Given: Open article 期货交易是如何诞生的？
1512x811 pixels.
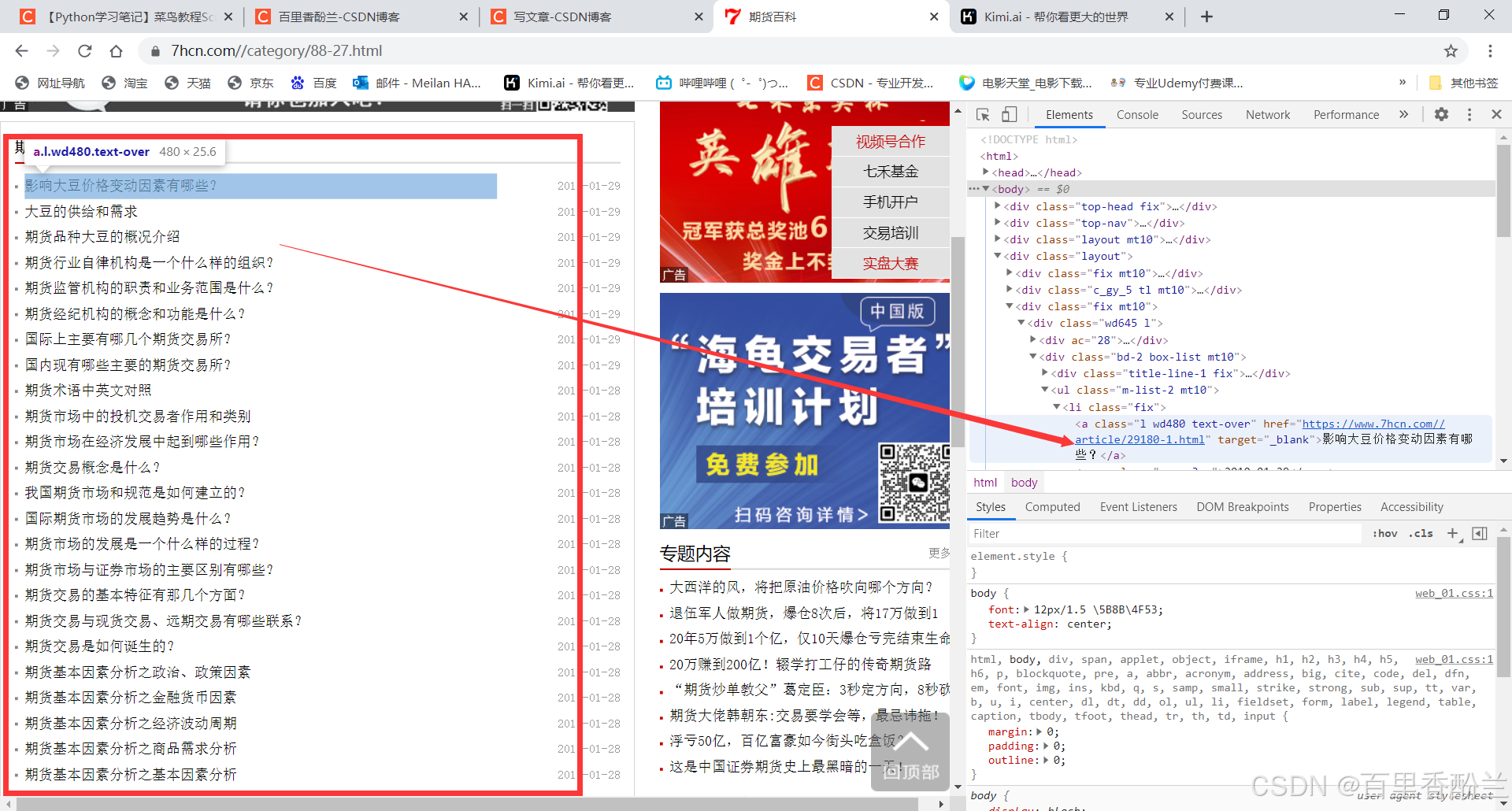Looking at the screenshot, I should tap(100, 646).
